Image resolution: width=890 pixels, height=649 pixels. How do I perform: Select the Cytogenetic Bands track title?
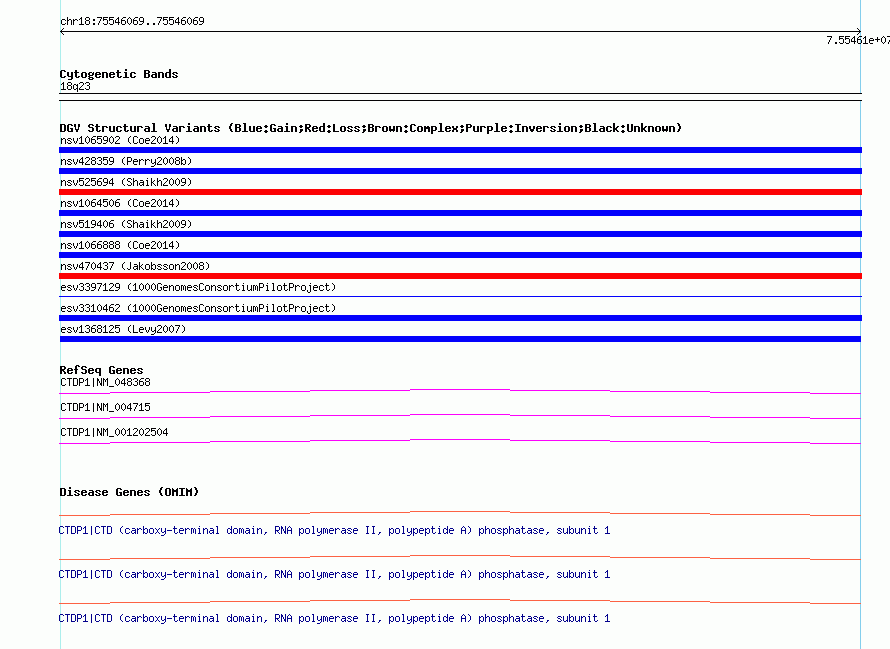coord(119,74)
